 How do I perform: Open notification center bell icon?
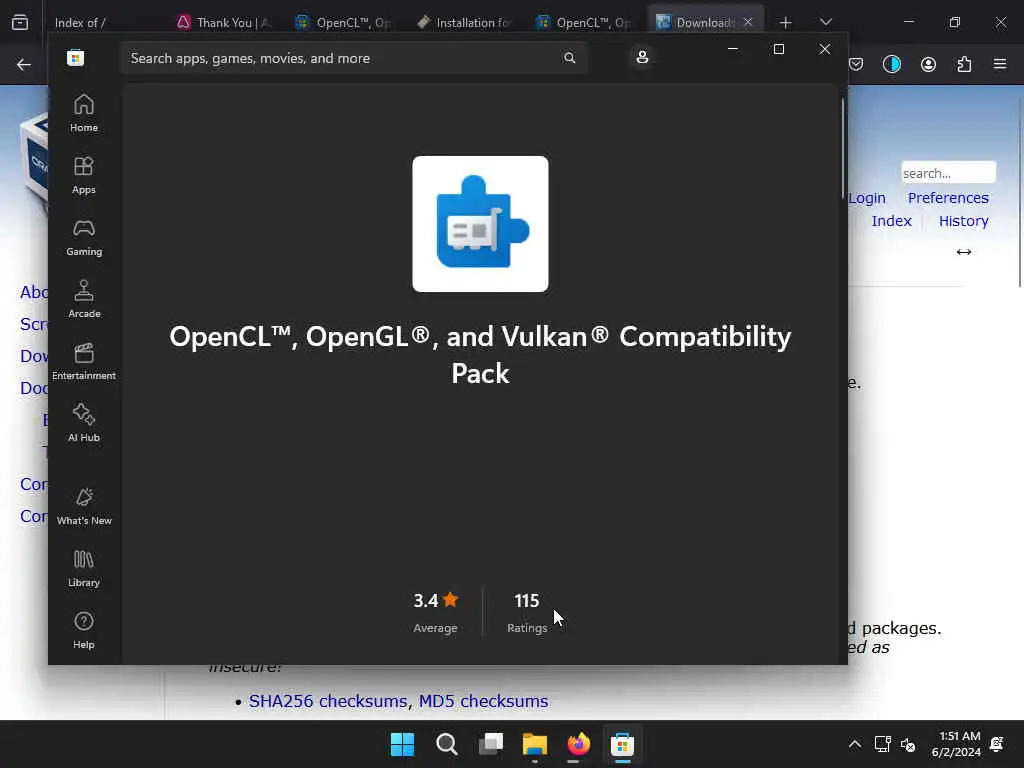[997, 744]
